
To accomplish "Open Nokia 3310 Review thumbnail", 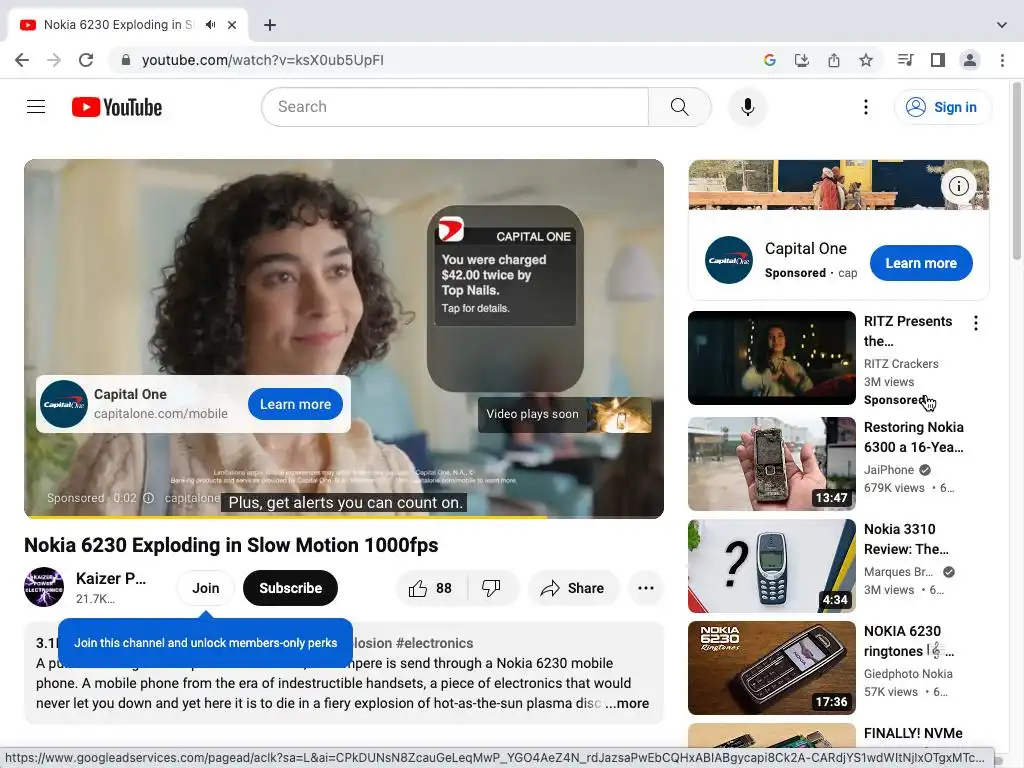I will (771, 566).
